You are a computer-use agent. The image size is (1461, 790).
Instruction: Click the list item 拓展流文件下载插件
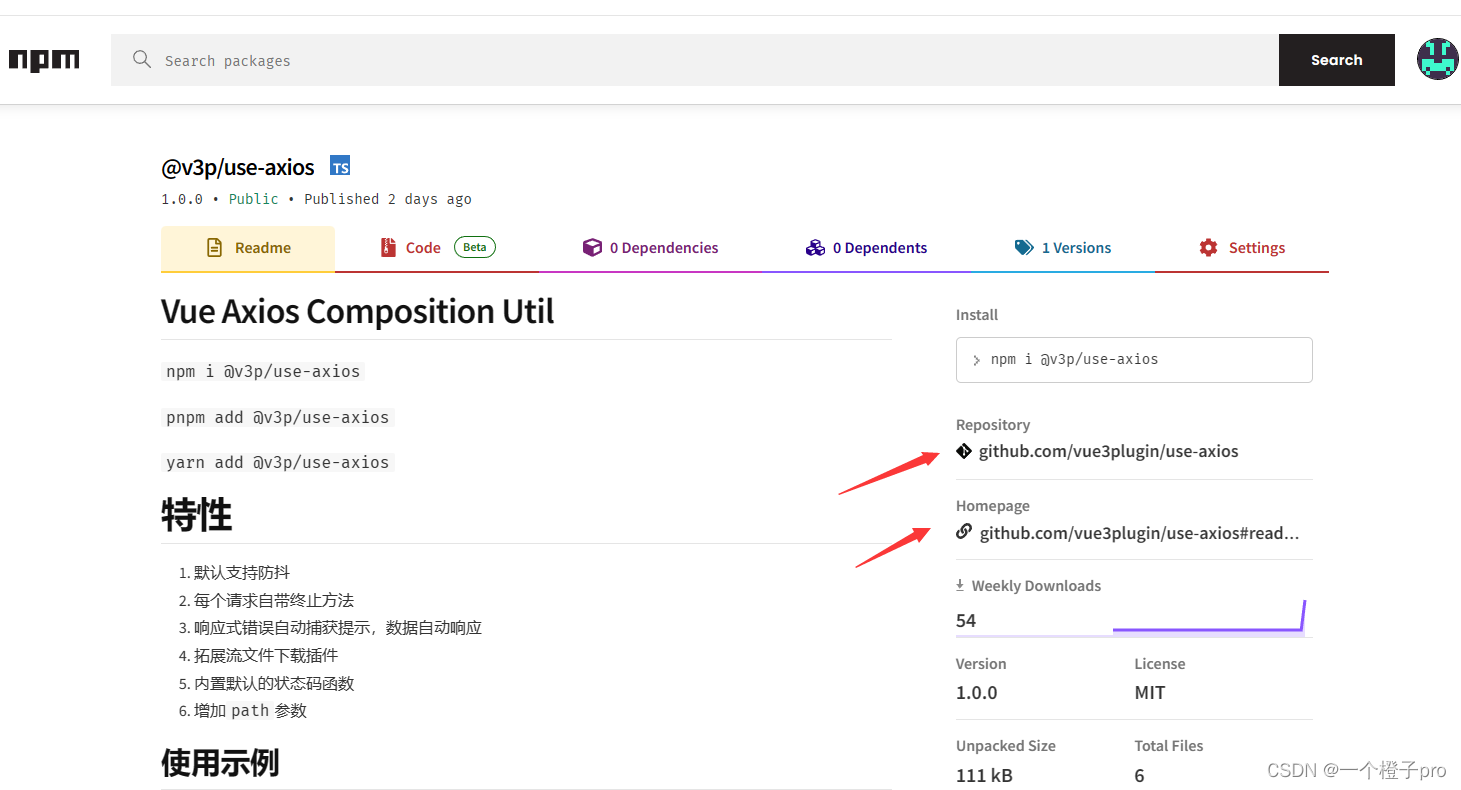pyautogui.click(x=266, y=656)
